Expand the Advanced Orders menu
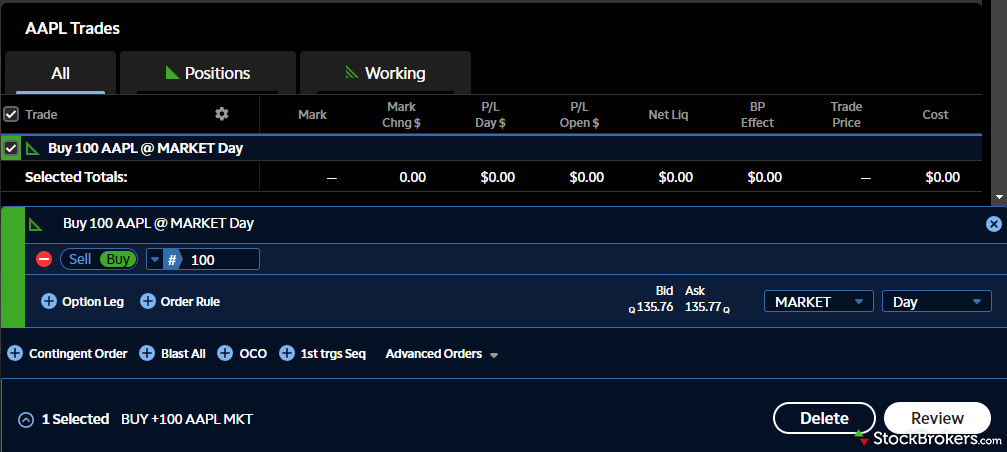This screenshot has width=1007, height=452. pyautogui.click(x=441, y=353)
